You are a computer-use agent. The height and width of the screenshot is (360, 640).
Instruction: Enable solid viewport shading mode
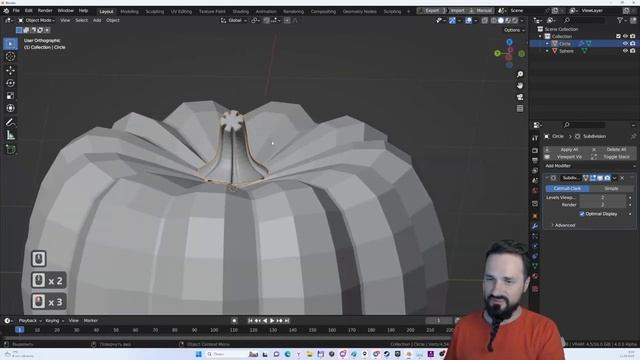pyautogui.click(x=501, y=20)
